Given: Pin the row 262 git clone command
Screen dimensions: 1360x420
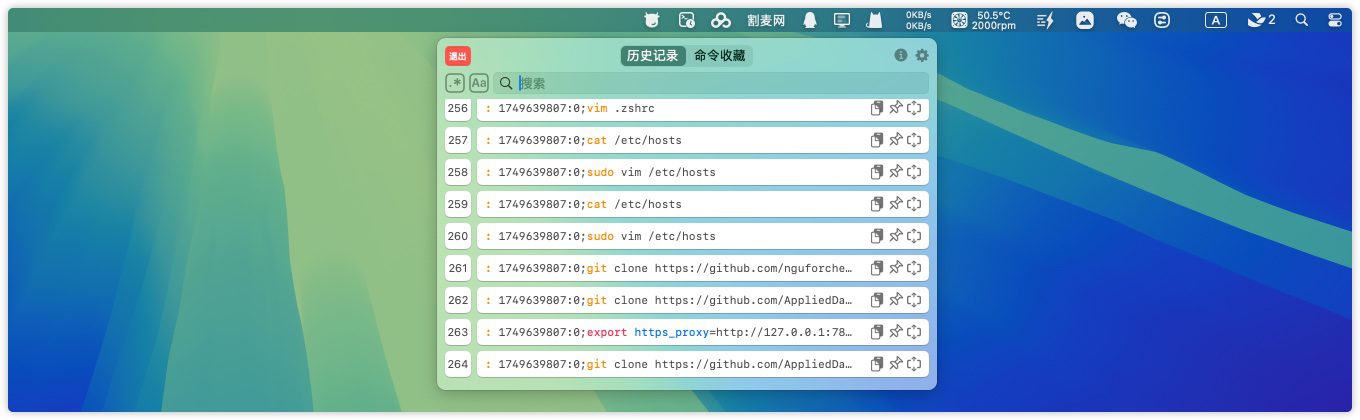Looking at the screenshot, I should pos(896,300).
